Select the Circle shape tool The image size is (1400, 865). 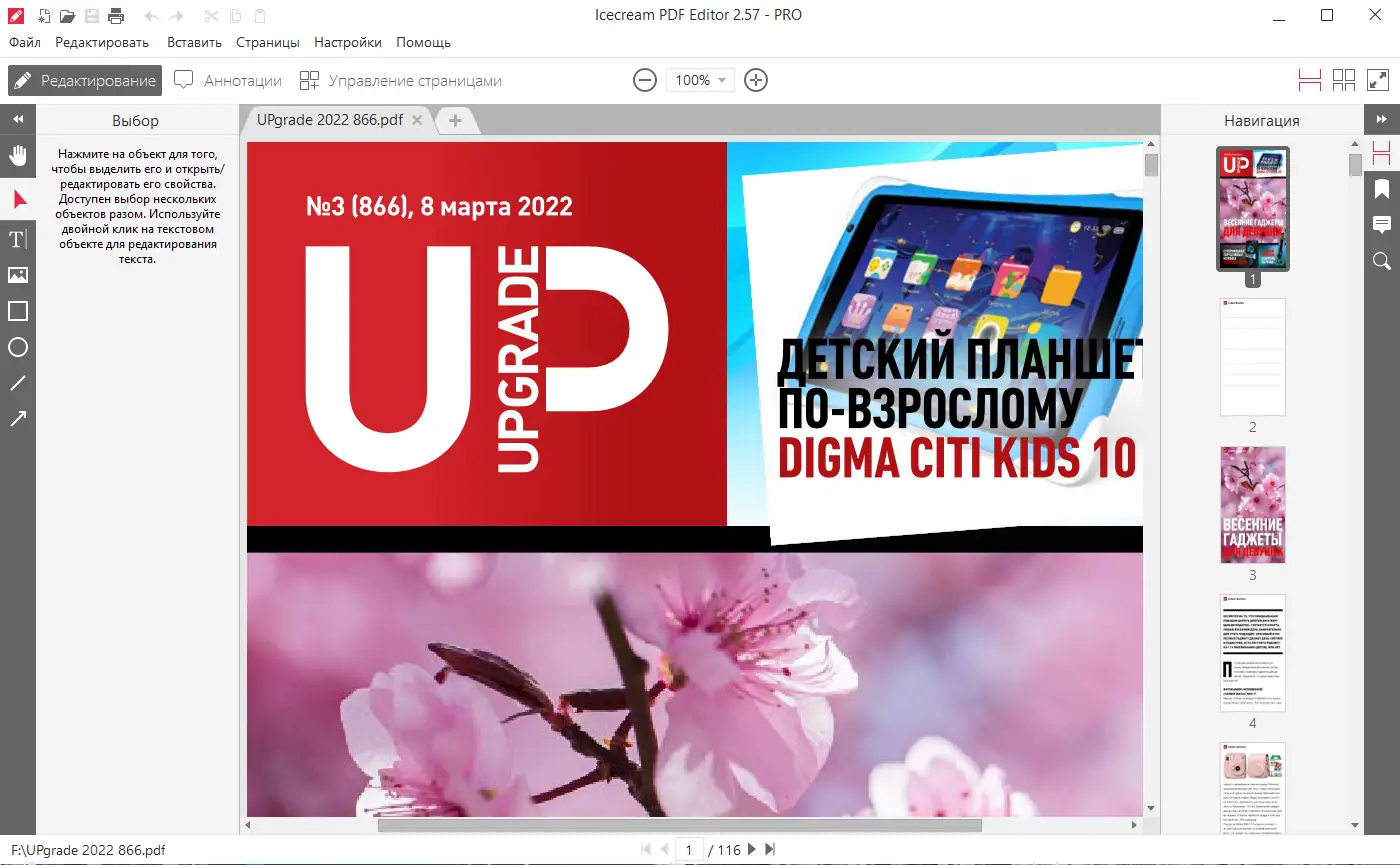[18, 347]
